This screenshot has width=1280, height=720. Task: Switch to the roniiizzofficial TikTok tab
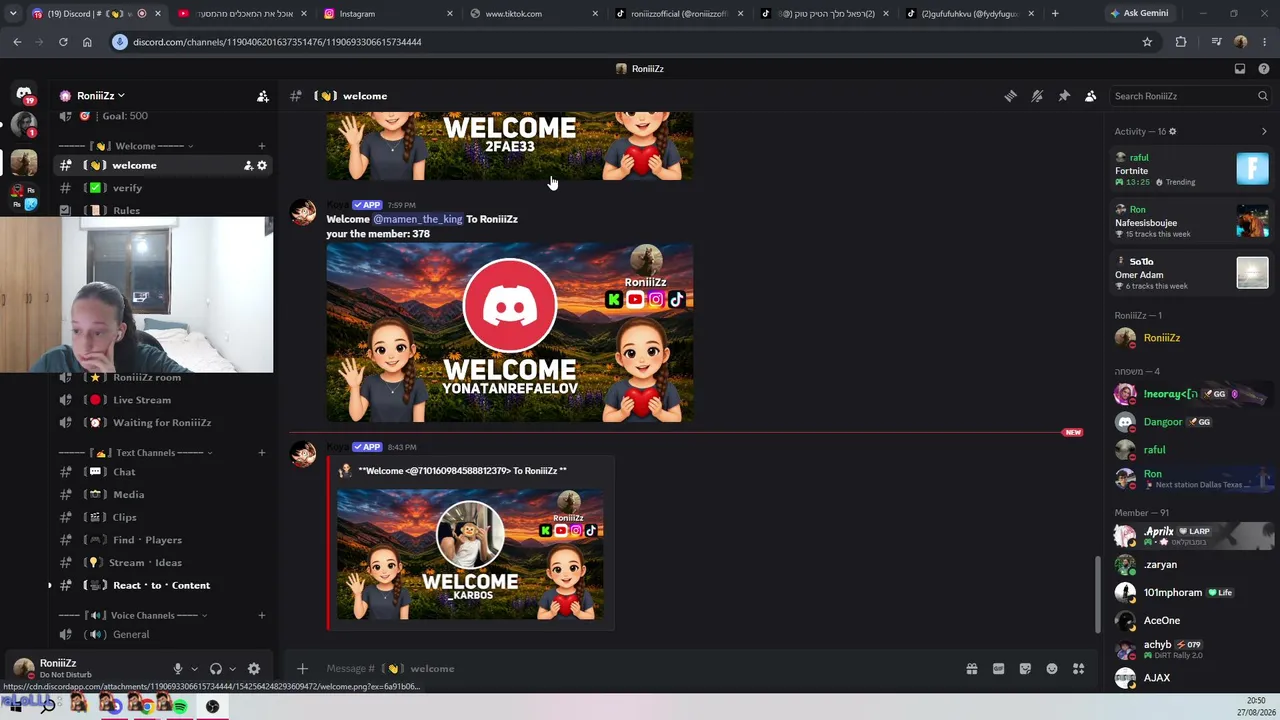coord(678,14)
